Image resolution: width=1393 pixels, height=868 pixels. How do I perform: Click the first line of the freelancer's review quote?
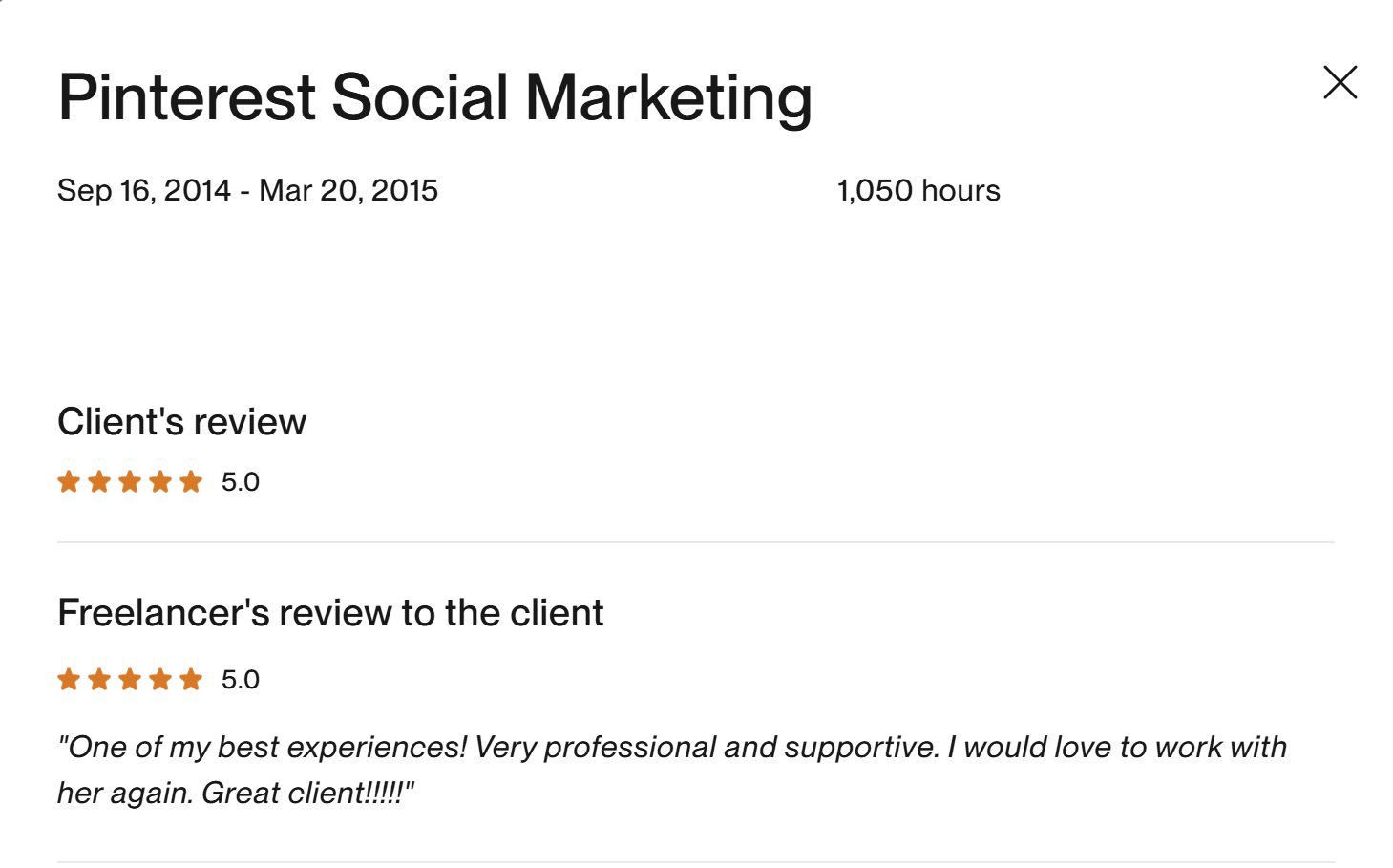(672, 747)
